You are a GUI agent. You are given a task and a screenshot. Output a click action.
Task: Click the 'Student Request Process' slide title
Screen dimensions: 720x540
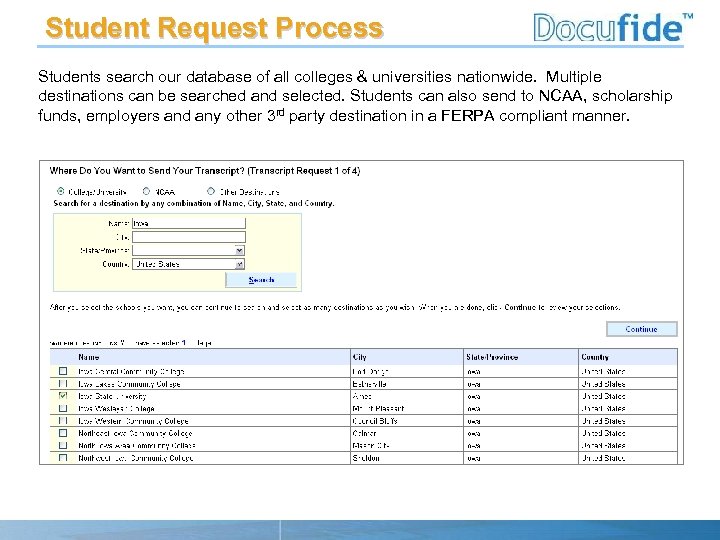[x=214, y=28]
